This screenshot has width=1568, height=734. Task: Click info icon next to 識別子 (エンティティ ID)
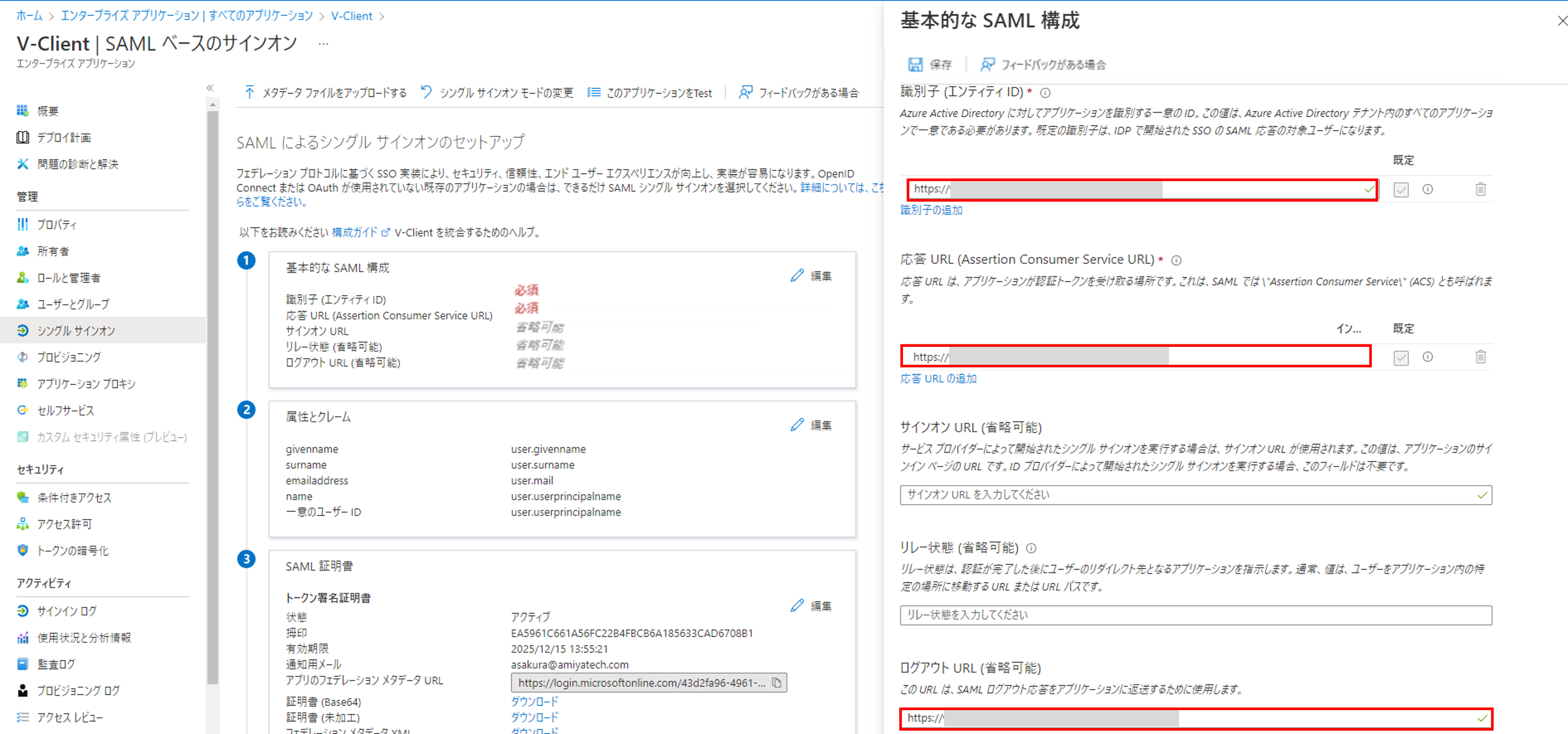pos(1045,93)
